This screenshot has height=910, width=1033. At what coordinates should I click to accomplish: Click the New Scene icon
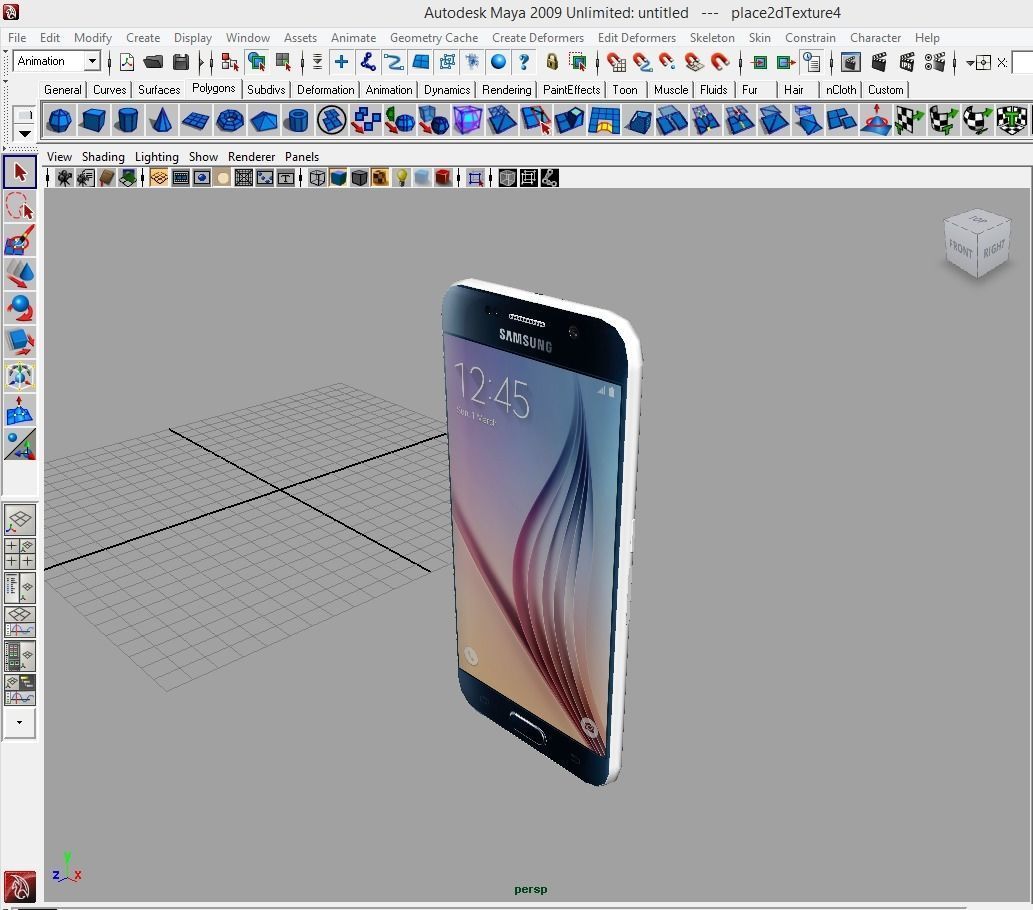126,63
